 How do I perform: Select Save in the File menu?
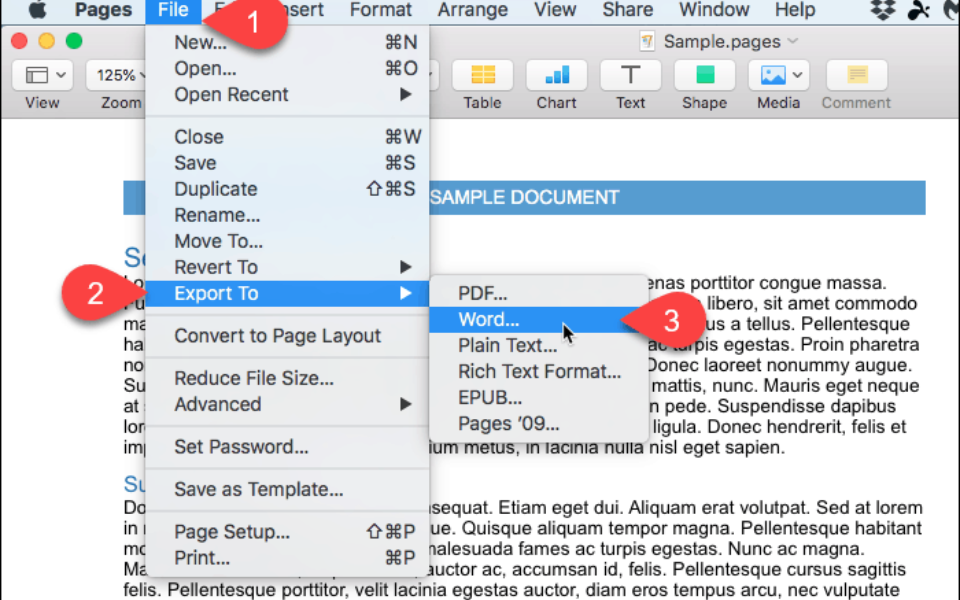click(x=287, y=163)
